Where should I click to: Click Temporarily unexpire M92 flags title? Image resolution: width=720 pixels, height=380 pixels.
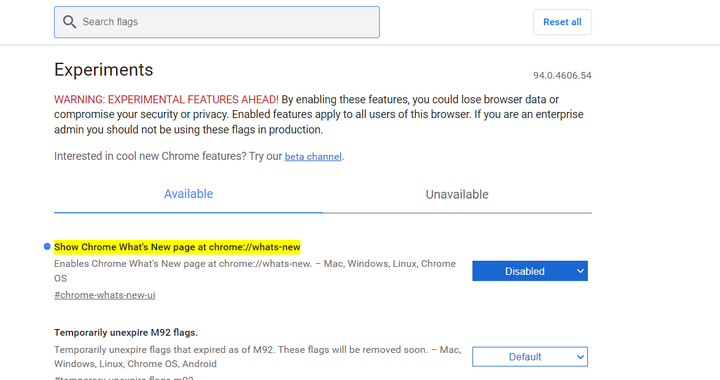(x=126, y=332)
